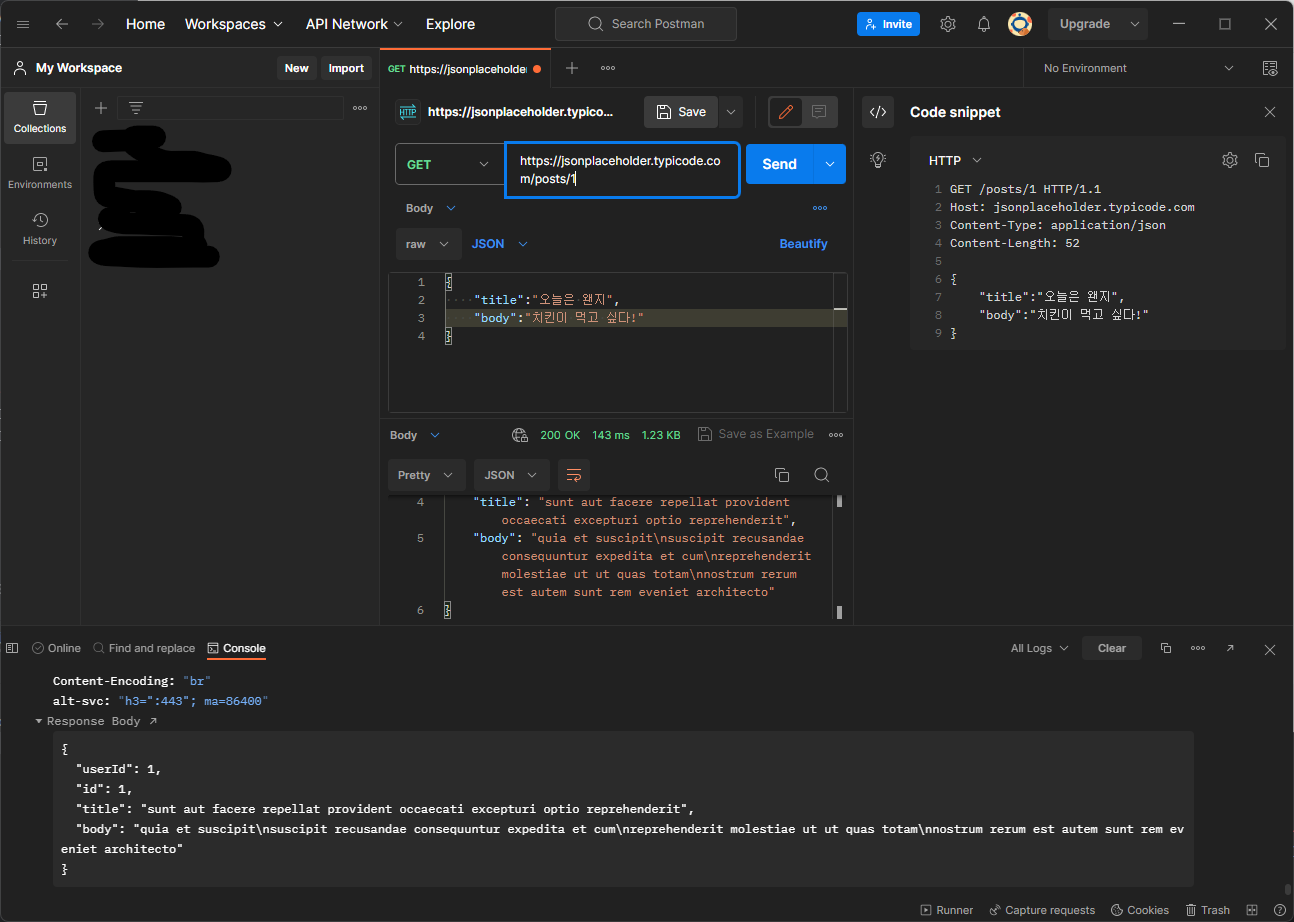Open notifications bell icon
This screenshot has height=922, width=1294.
(x=984, y=24)
